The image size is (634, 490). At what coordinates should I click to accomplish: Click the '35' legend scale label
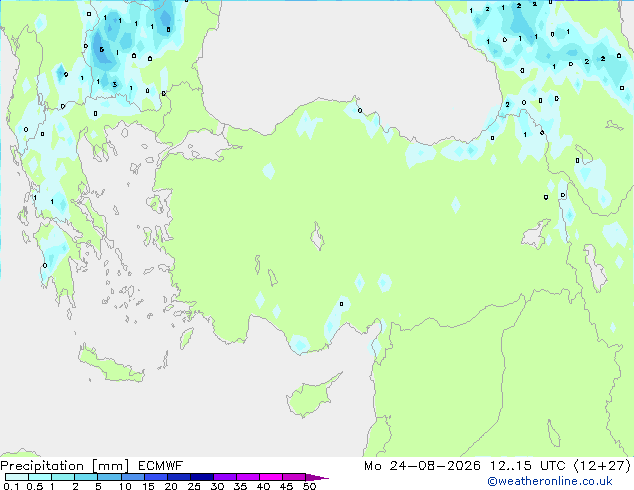click(x=240, y=486)
